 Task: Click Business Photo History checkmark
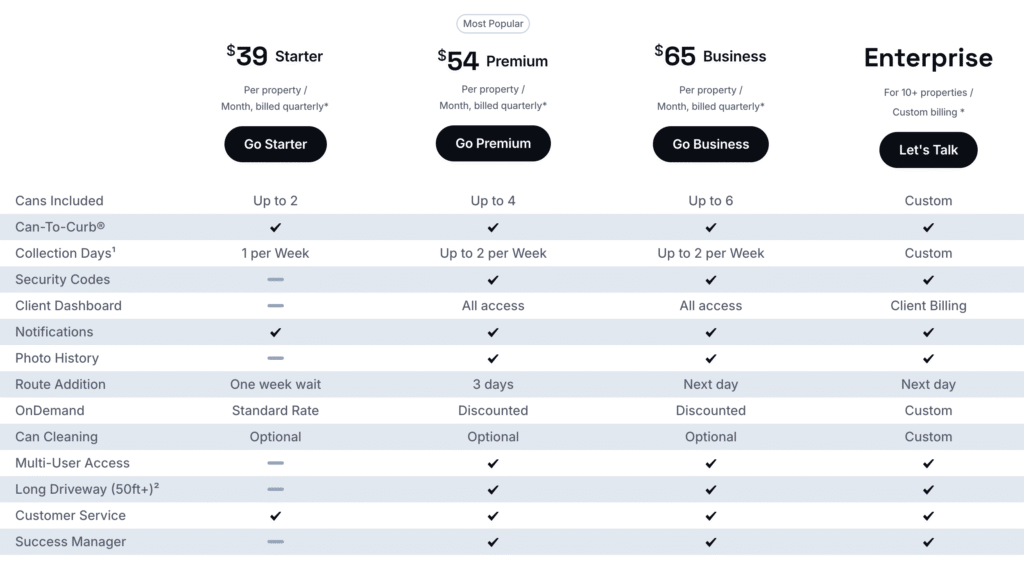click(711, 358)
